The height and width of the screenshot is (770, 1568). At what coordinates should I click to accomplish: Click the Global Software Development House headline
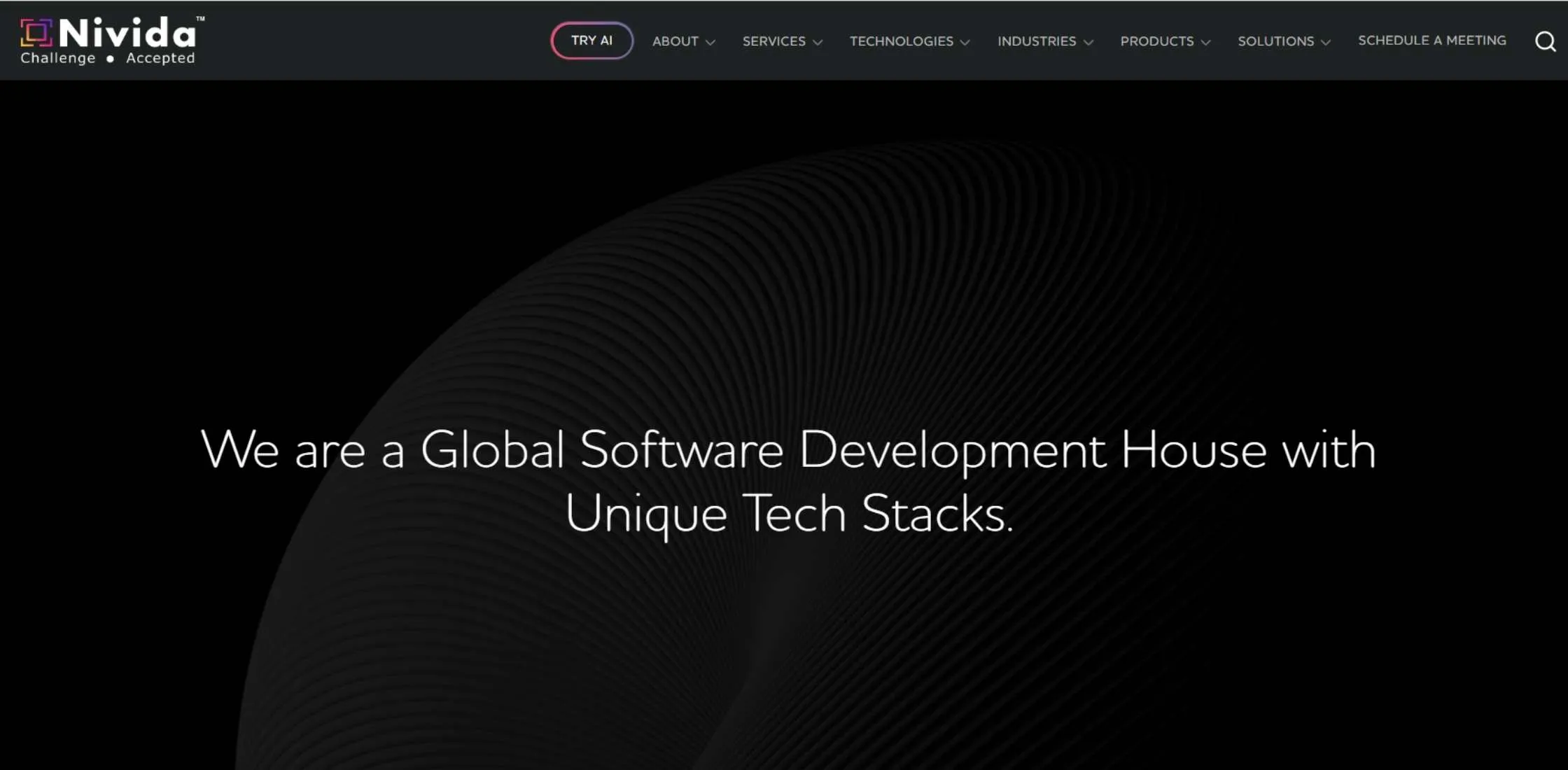pos(788,449)
